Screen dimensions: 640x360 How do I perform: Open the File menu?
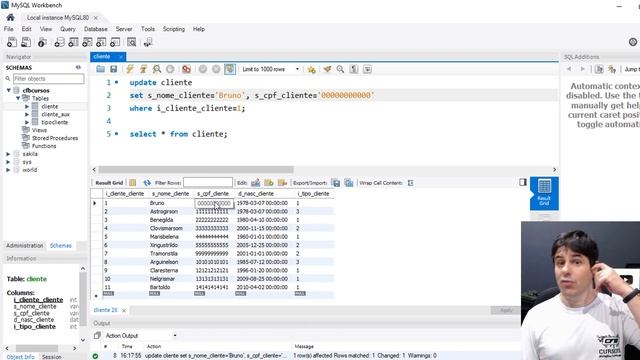[x=9, y=29]
